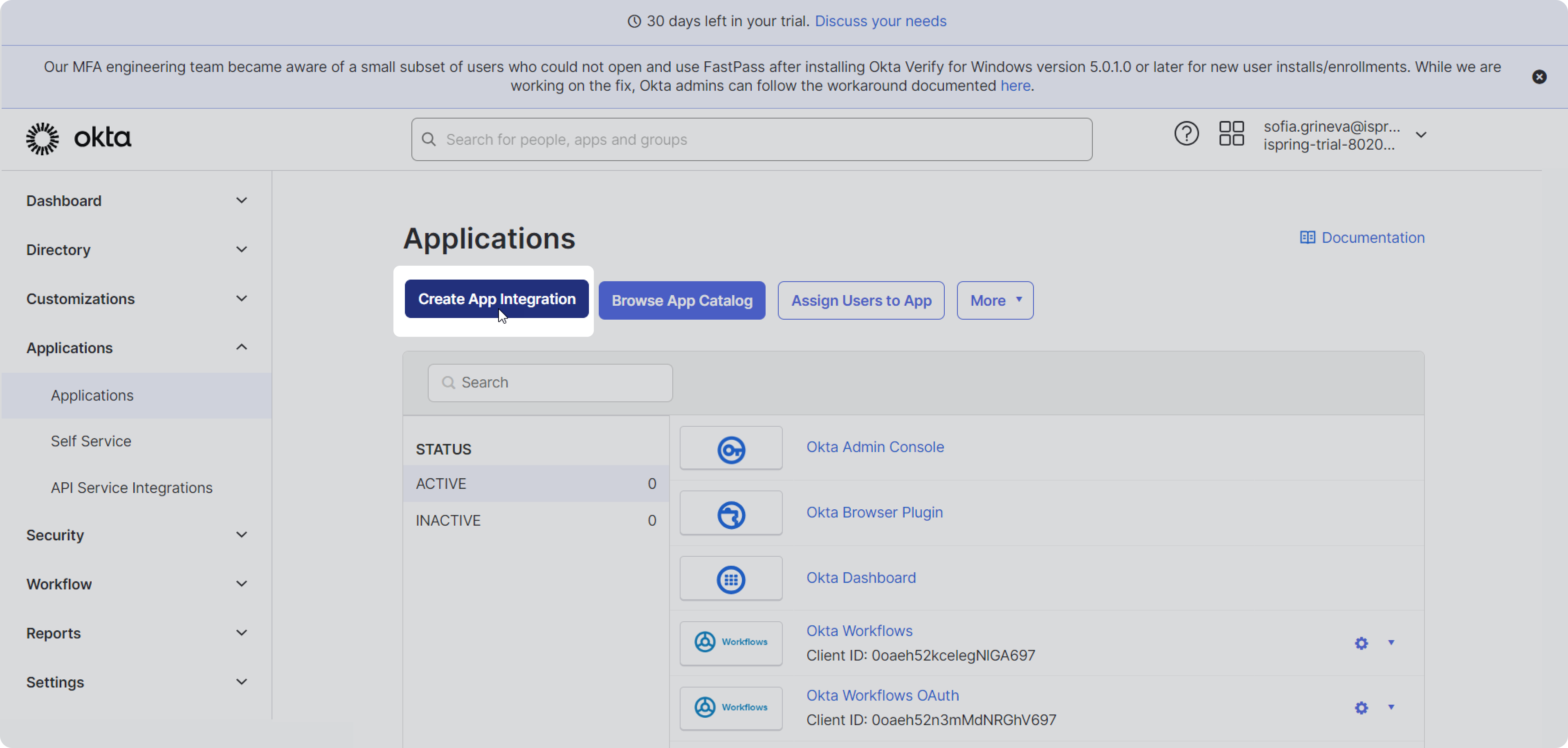Viewport: 1568px width, 748px height.
Task: Select Applications submenu item in sidebar
Action: (x=136, y=396)
